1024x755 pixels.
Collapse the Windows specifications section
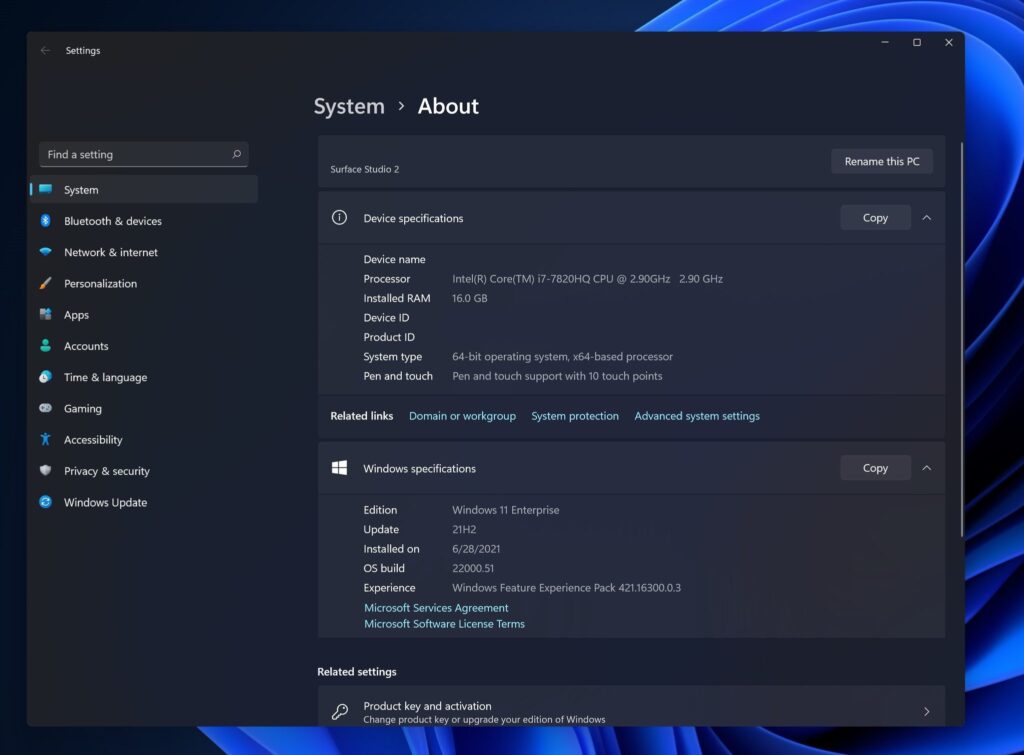(926, 467)
